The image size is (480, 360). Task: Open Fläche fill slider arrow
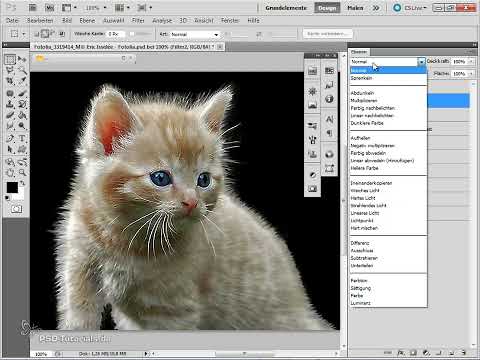(471, 73)
